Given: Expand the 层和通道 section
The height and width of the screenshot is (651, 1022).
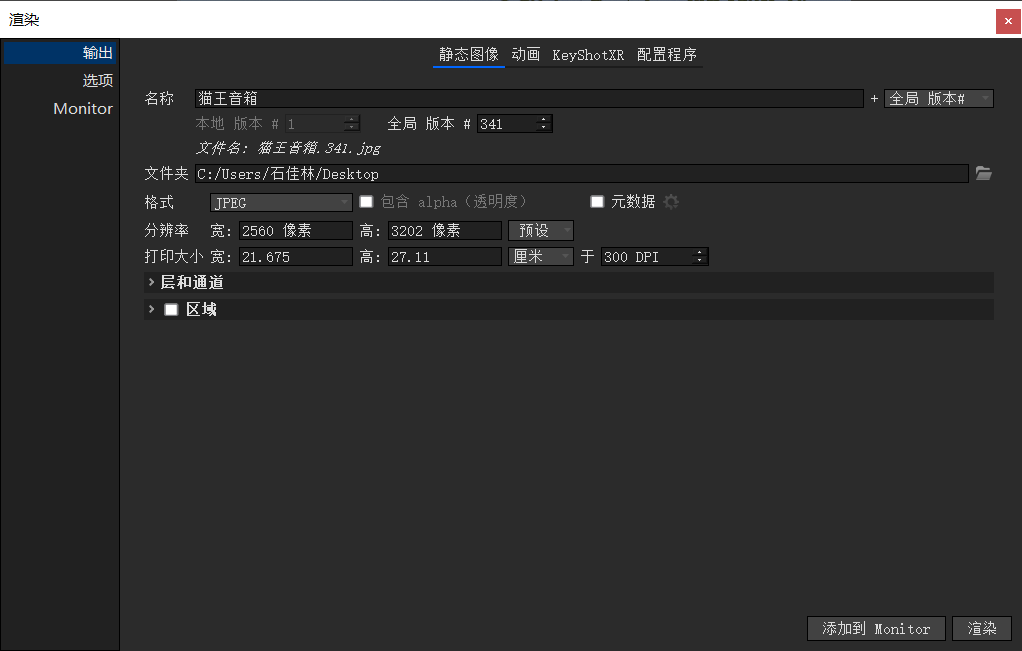Looking at the screenshot, I should click(151, 282).
